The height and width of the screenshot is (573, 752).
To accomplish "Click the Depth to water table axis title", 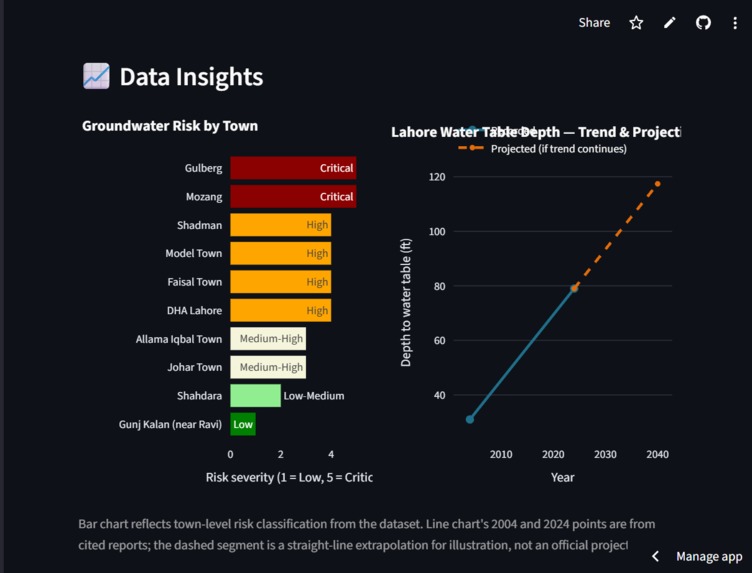I will (x=406, y=303).
